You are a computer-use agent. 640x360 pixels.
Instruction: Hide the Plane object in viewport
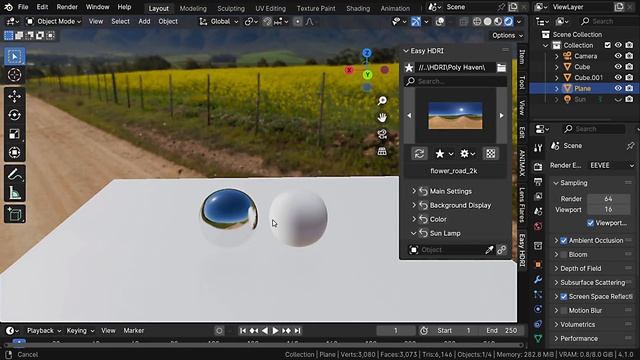coord(618,88)
